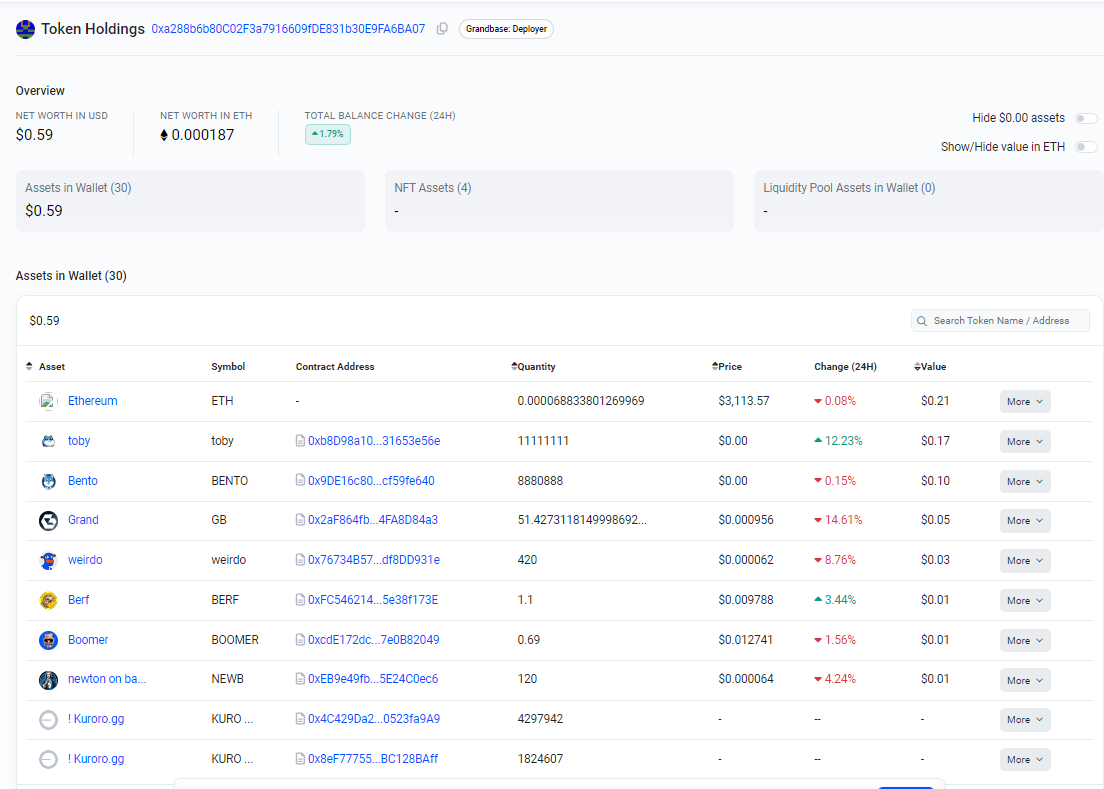
Task: Open the Berf asset link
Action: click(78, 600)
